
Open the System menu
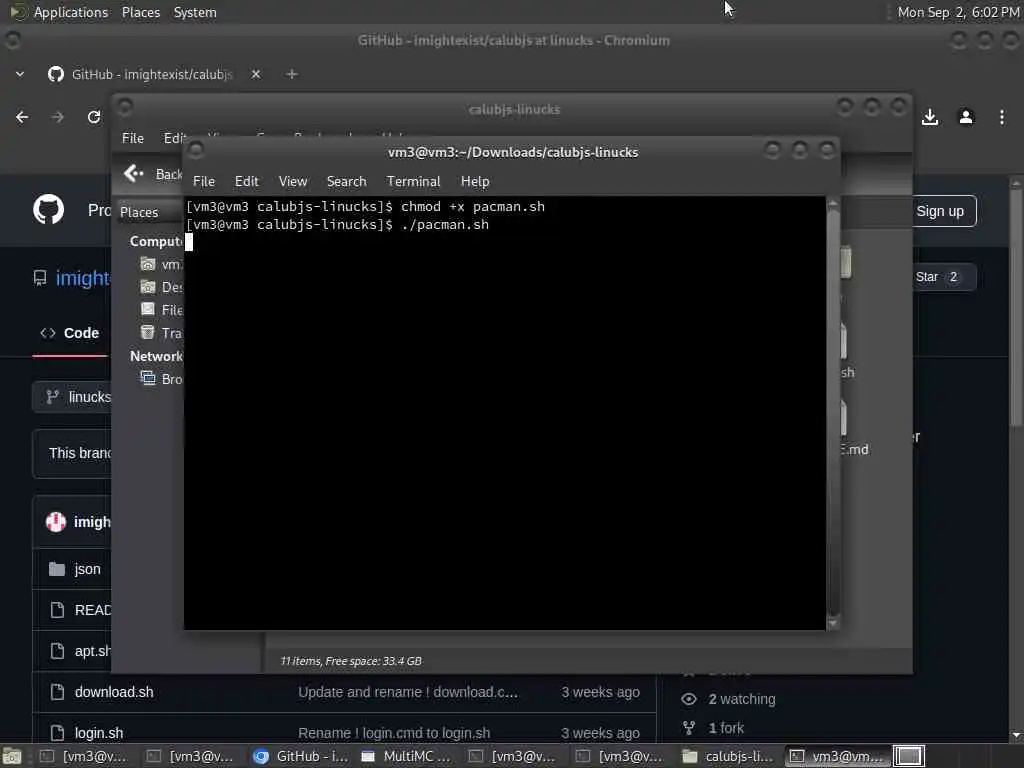click(195, 12)
